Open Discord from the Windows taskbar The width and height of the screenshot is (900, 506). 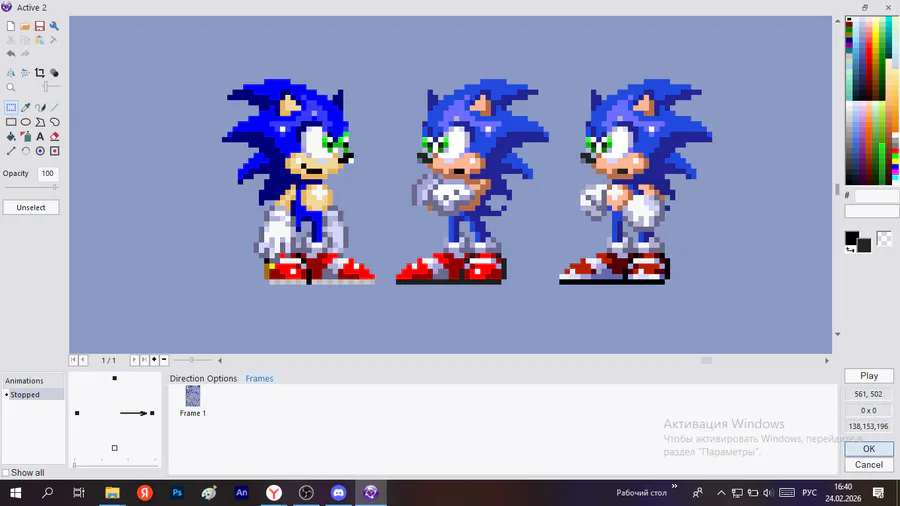tap(339, 492)
